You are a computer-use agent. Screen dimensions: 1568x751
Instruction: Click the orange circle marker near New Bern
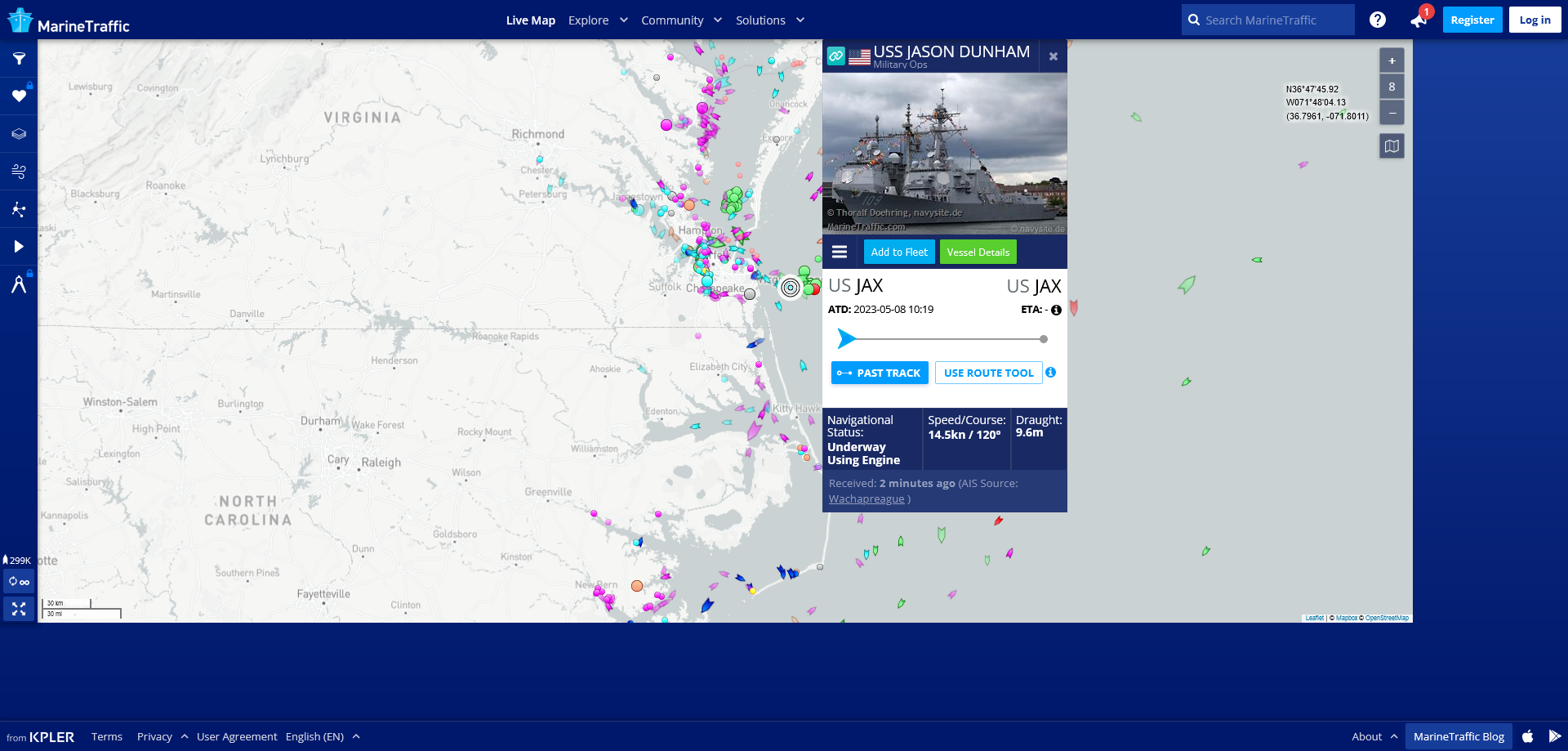[x=637, y=586]
